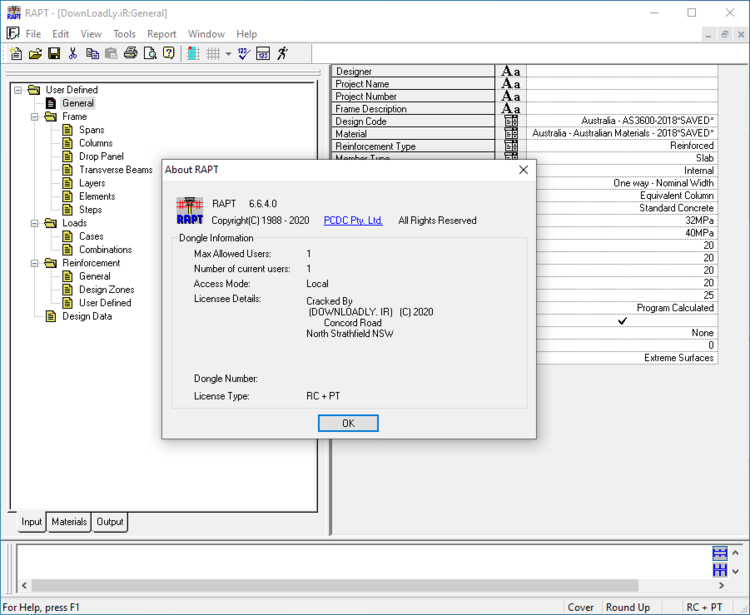This screenshot has width=750, height=615.
Task: Click the Cover status bar entry
Action: tap(580, 607)
